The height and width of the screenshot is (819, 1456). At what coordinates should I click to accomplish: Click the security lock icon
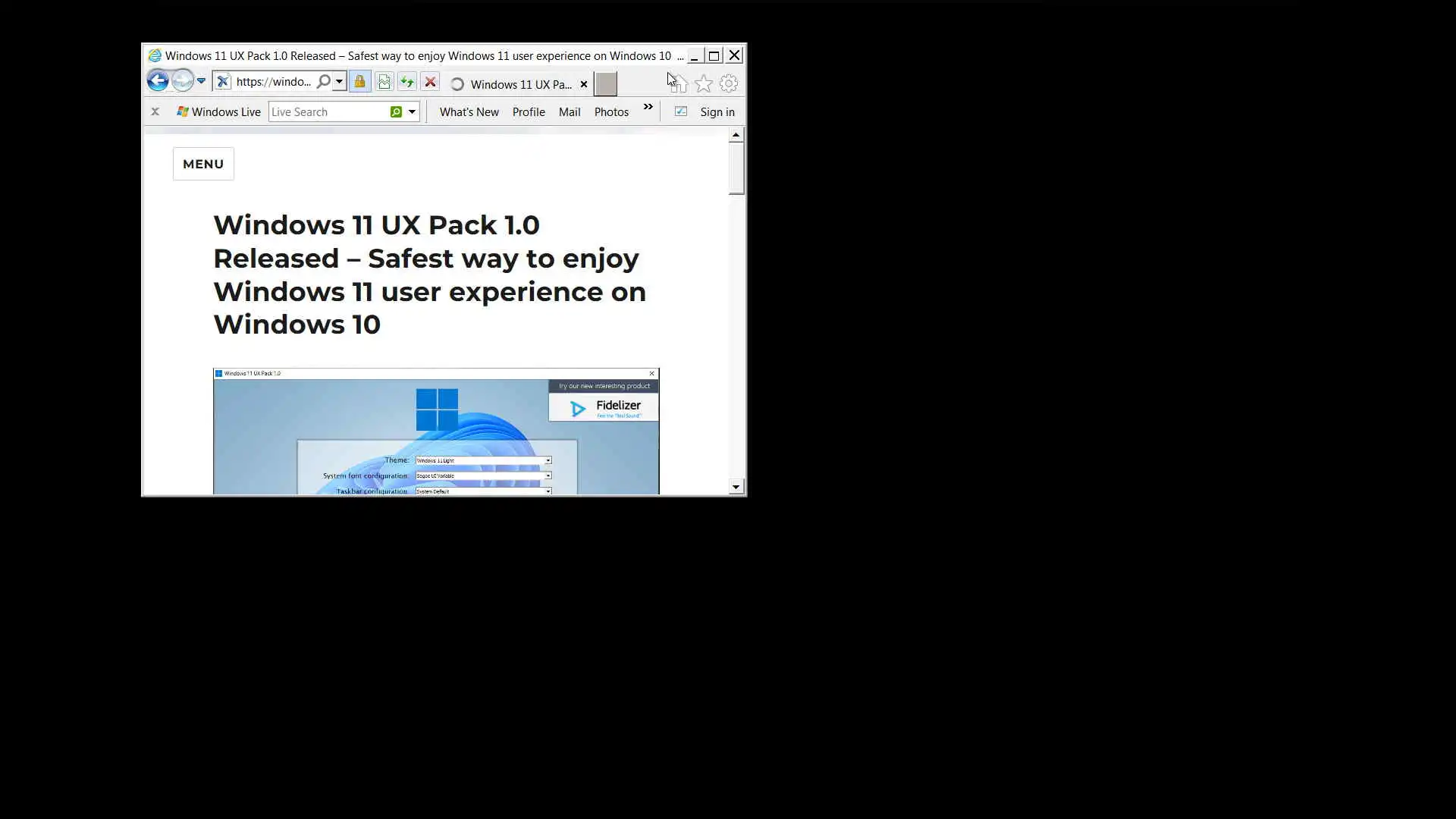point(360,82)
